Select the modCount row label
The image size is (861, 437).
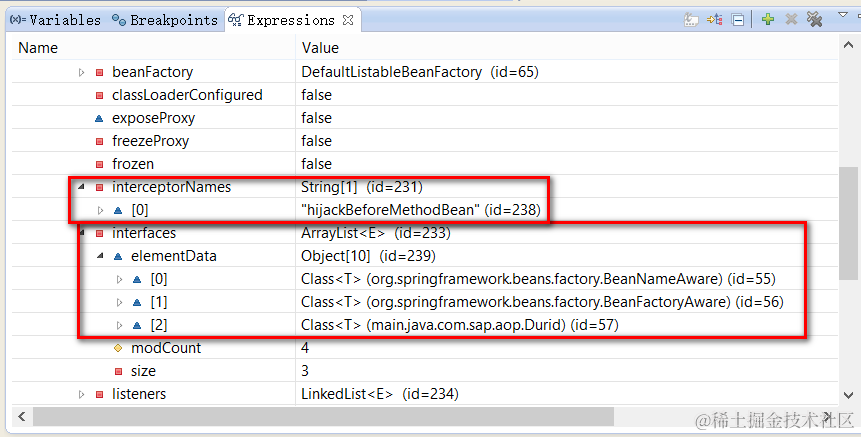point(166,348)
